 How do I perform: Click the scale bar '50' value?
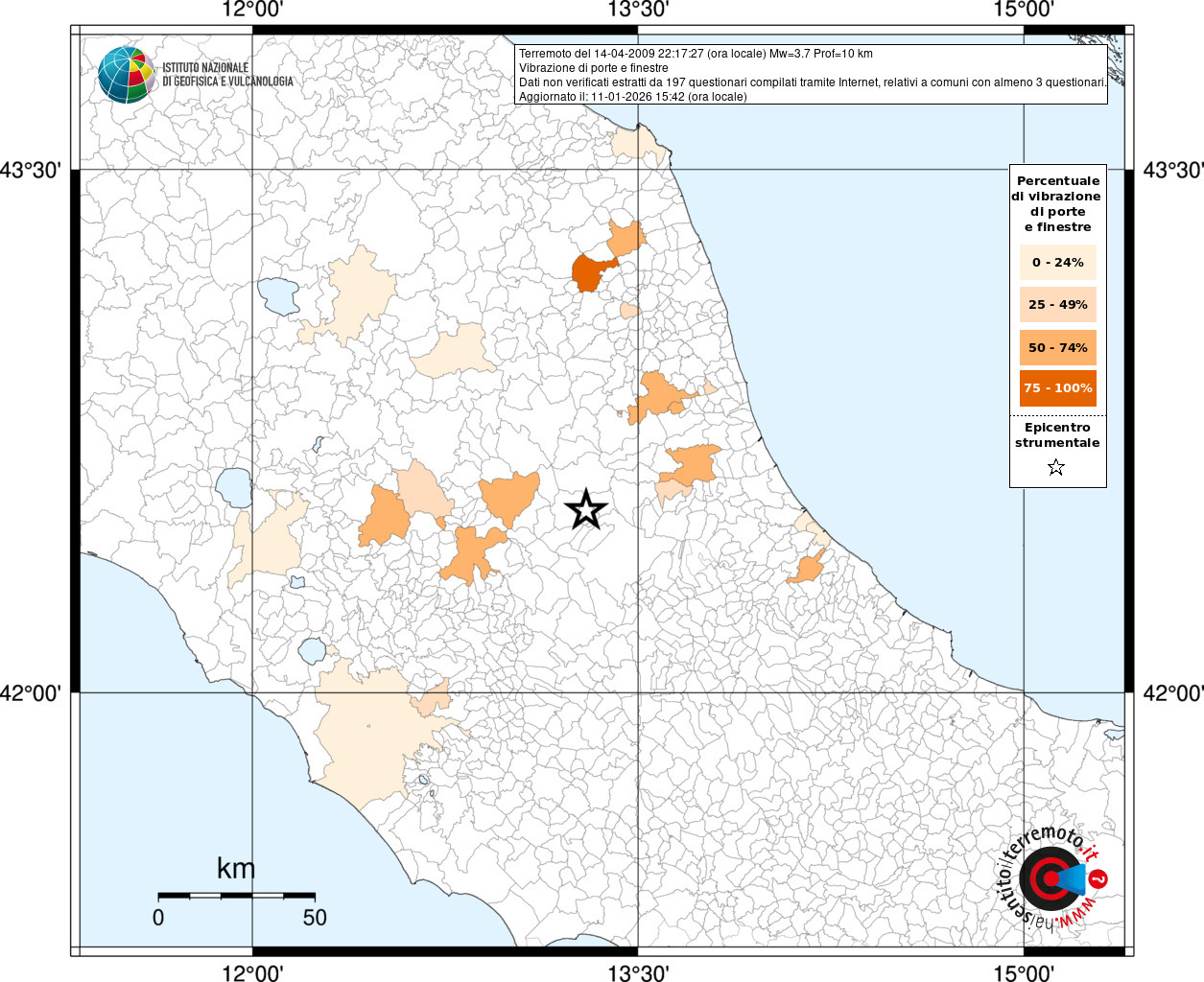tap(315, 917)
